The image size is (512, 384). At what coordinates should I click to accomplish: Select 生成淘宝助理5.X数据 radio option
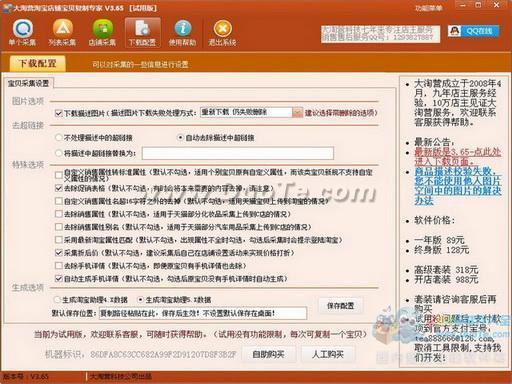coord(141,300)
